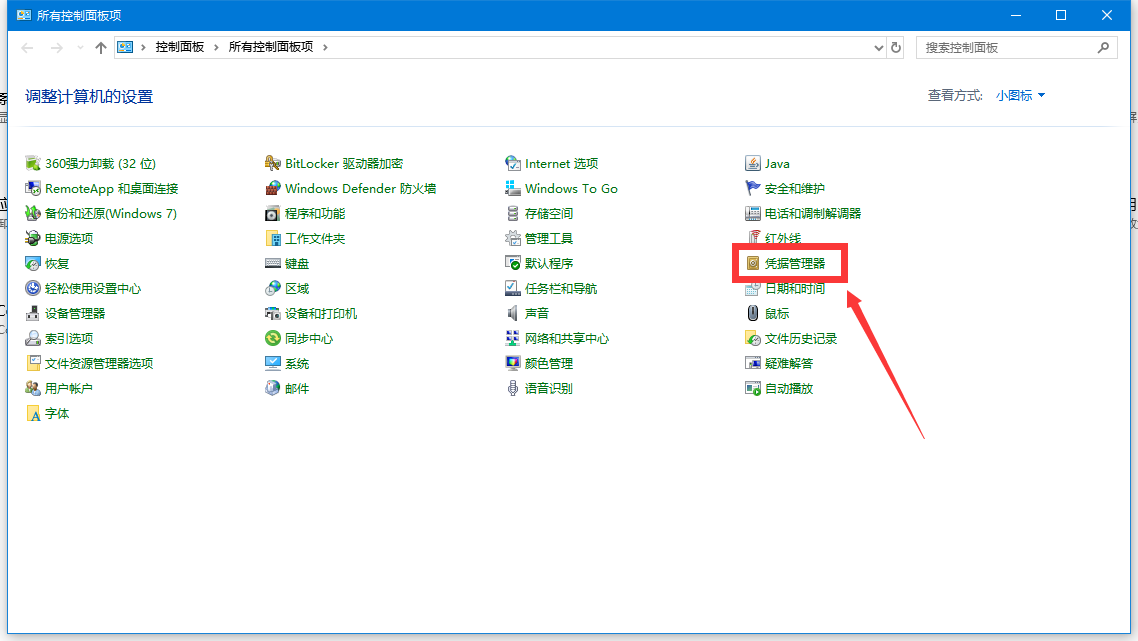Viewport: 1138px width, 641px height.
Task: Open the 电源选项 icon
Action: [33, 238]
